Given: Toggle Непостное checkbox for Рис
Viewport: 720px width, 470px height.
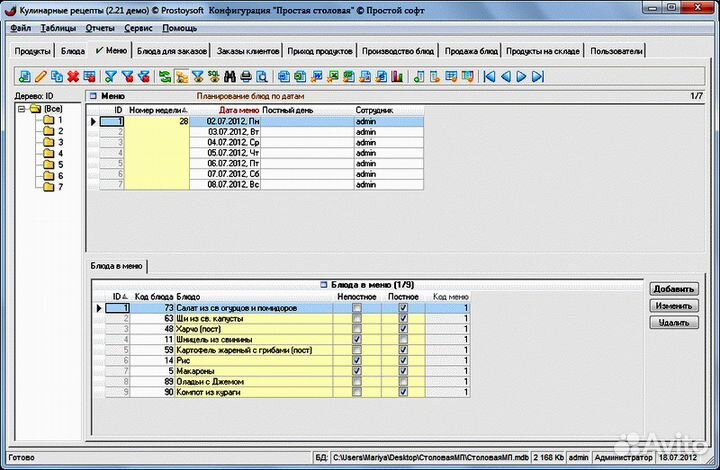Looking at the screenshot, I should pyautogui.click(x=357, y=360).
